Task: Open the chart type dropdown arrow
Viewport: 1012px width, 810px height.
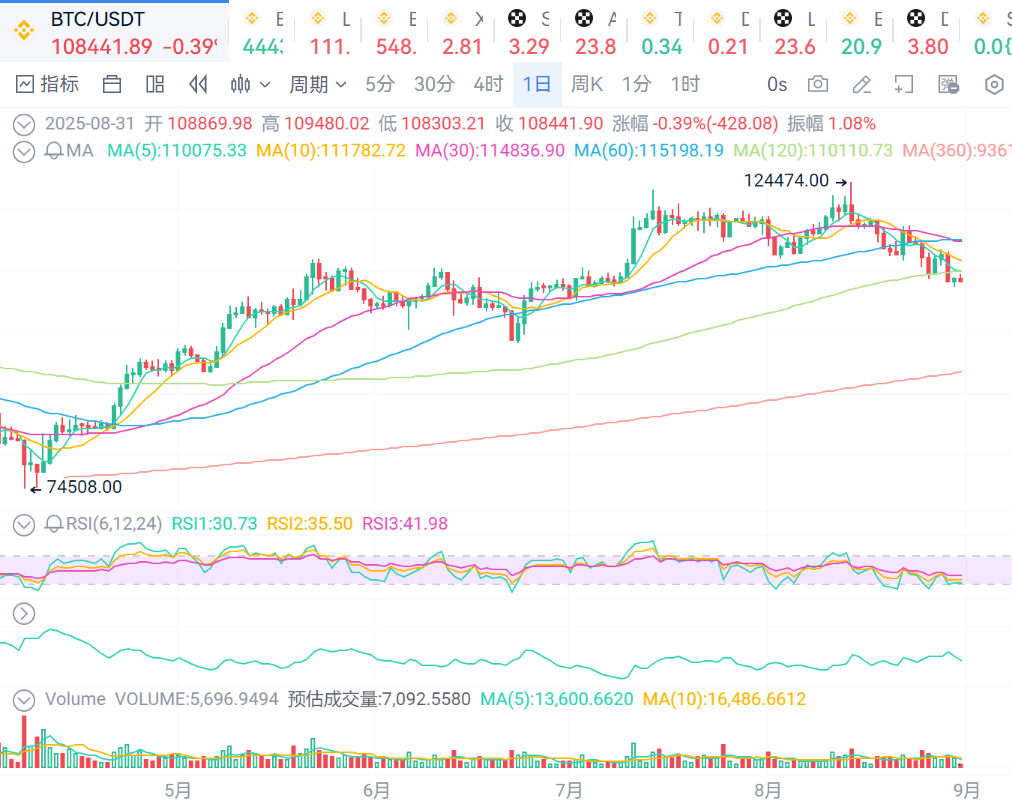Action: pos(265,85)
